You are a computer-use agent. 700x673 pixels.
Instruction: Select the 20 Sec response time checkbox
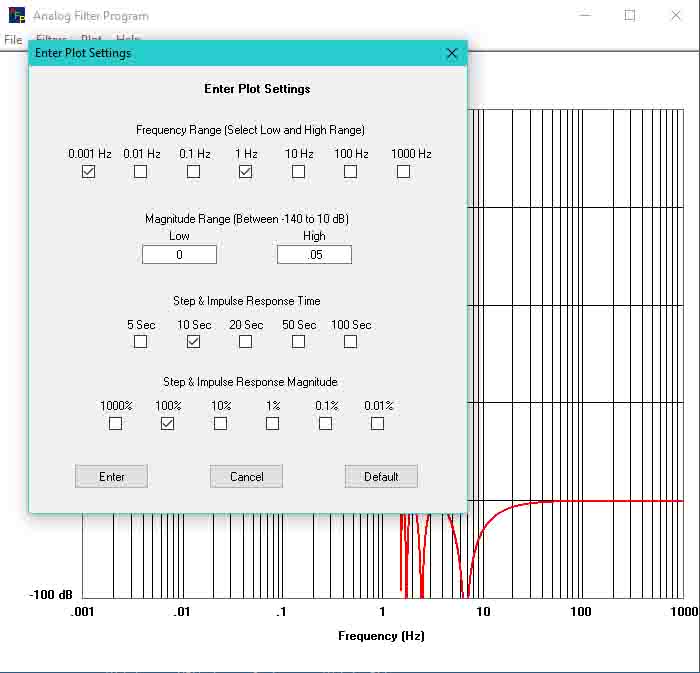[x=246, y=341]
